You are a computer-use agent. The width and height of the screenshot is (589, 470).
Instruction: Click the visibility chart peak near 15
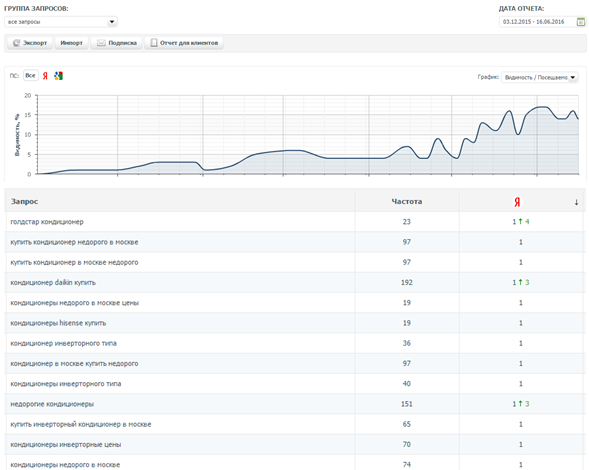point(509,111)
